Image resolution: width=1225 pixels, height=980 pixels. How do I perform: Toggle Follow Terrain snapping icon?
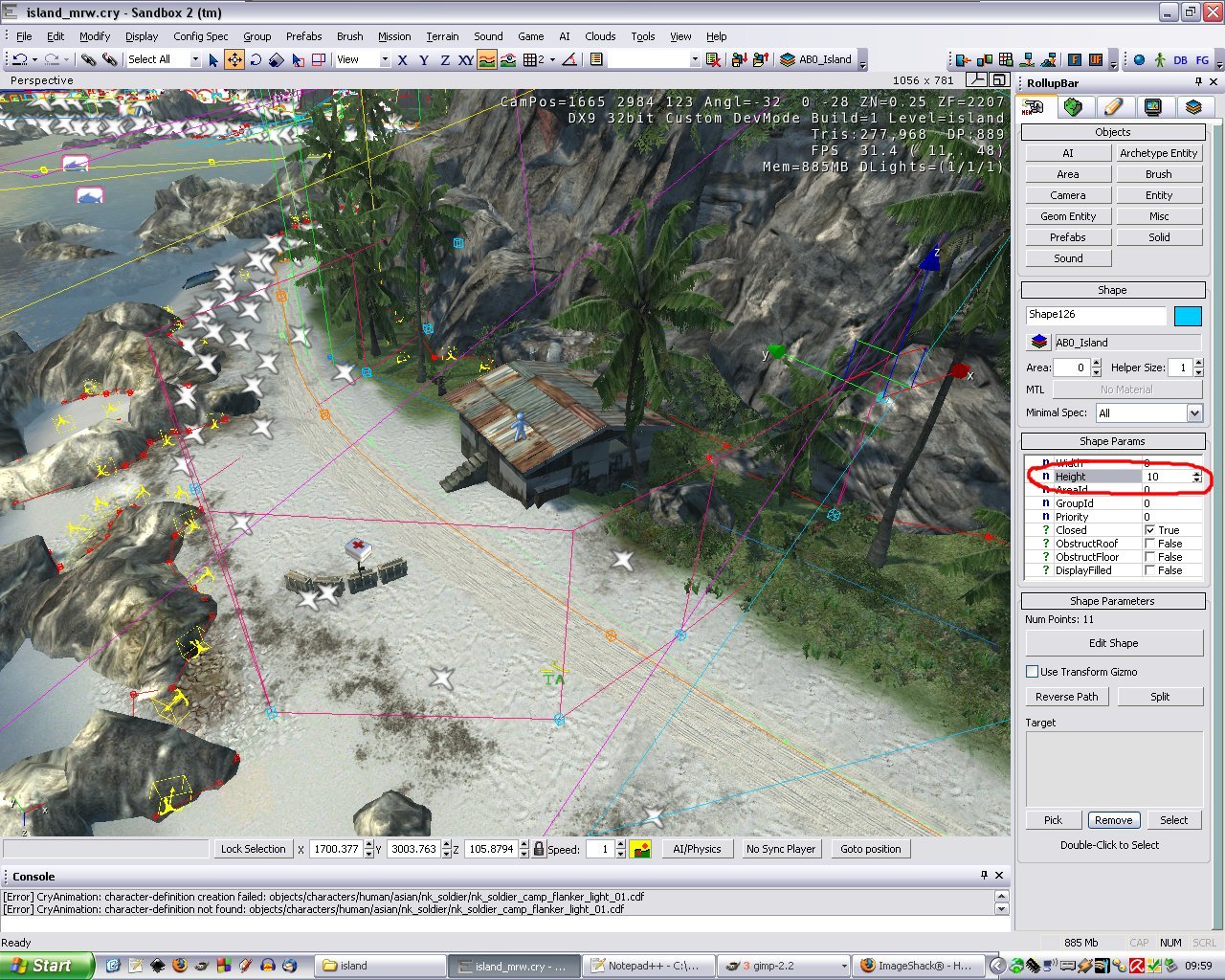pos(487,59)
